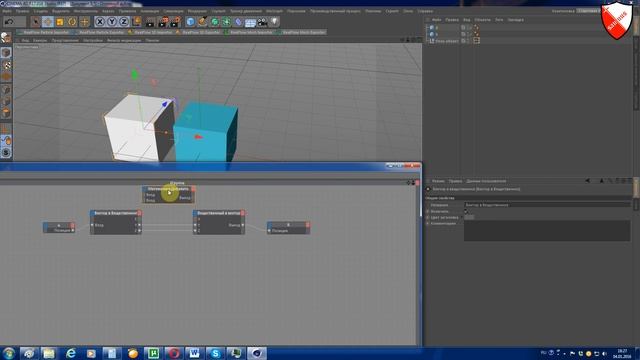The image size is (640, 360).
Task: Activate the Rotate tool
Action: tap(72, 22)
